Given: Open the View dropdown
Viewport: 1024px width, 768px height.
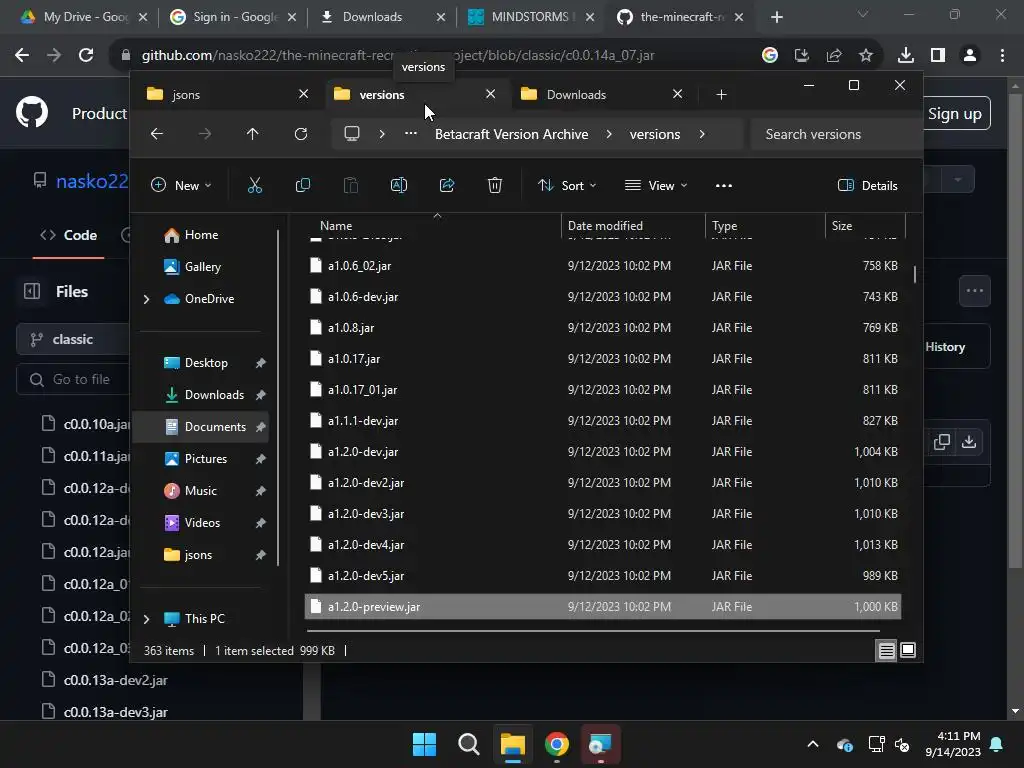Looking at the screenshot, I should (656, 185).
